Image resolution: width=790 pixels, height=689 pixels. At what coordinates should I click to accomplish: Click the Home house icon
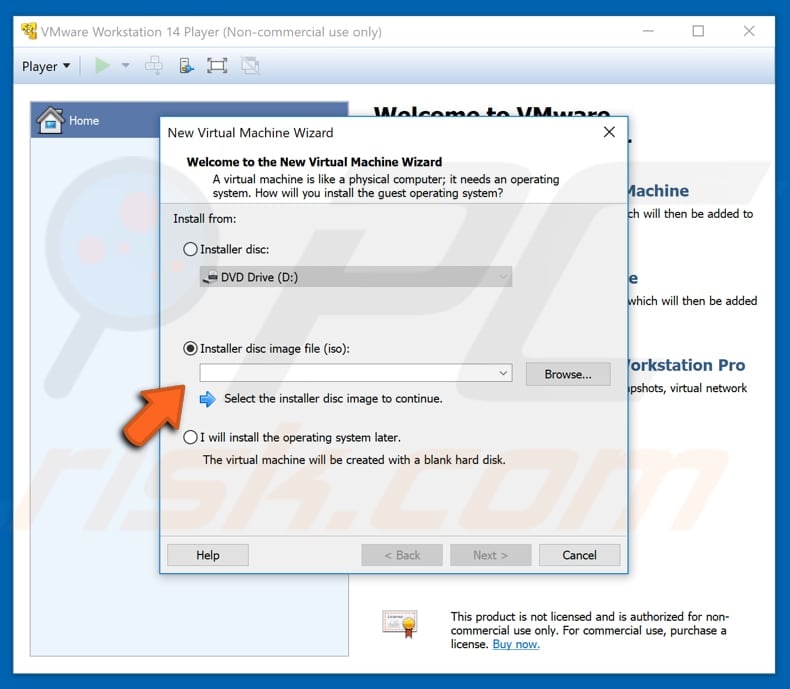[x=50, y=120]
